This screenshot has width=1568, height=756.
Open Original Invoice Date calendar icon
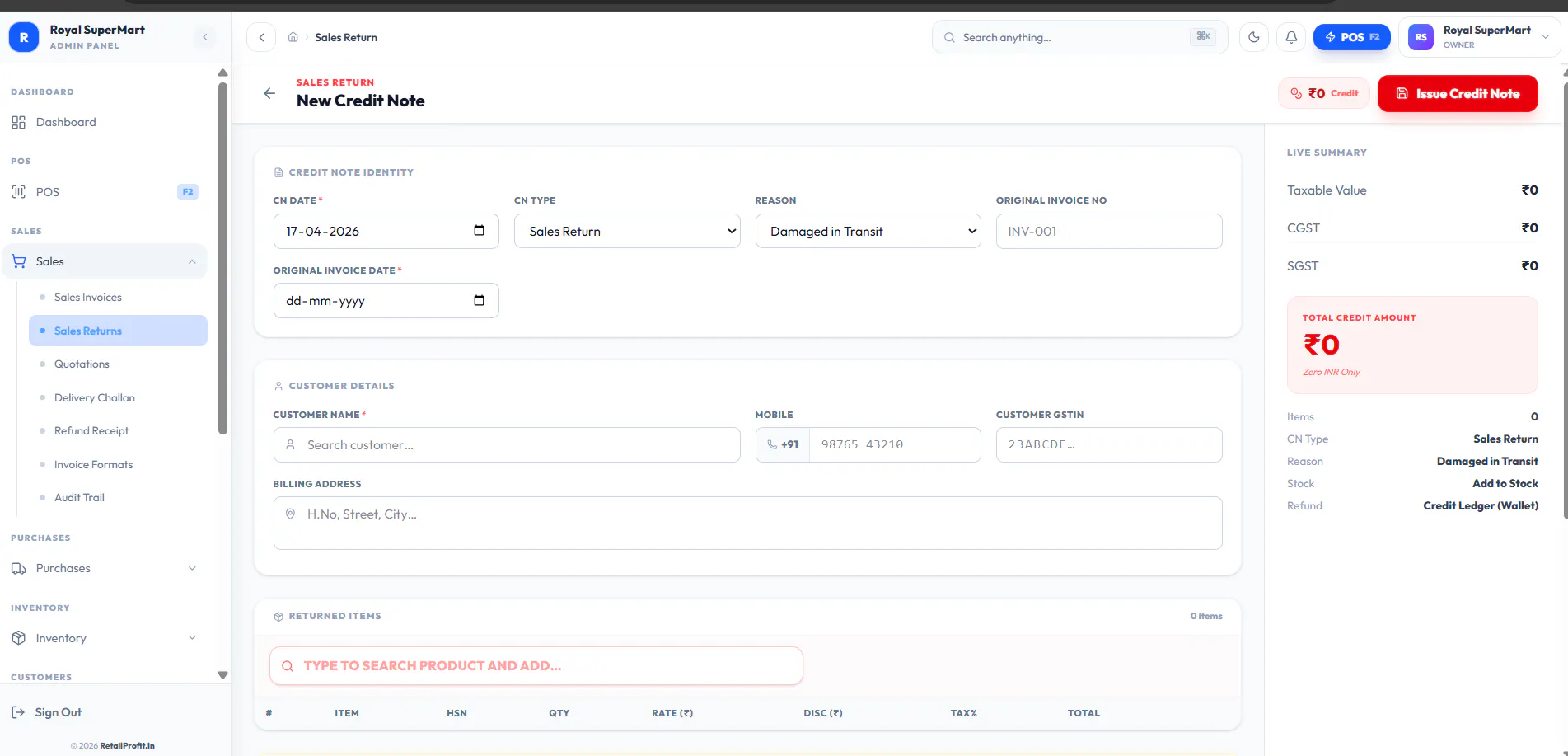479,300
